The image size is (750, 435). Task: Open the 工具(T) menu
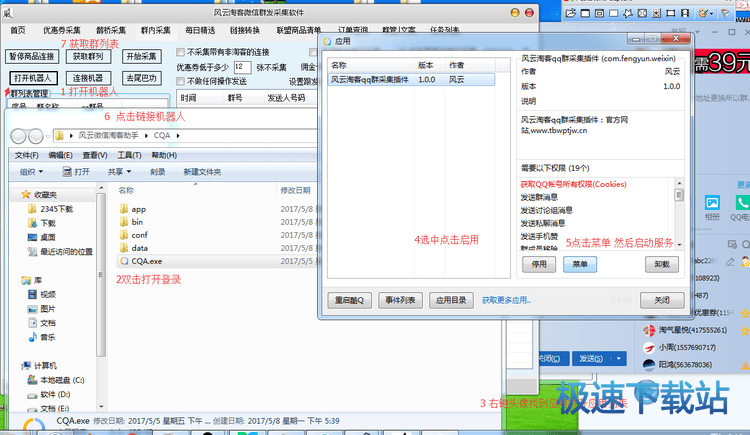(x=129, y=155)
